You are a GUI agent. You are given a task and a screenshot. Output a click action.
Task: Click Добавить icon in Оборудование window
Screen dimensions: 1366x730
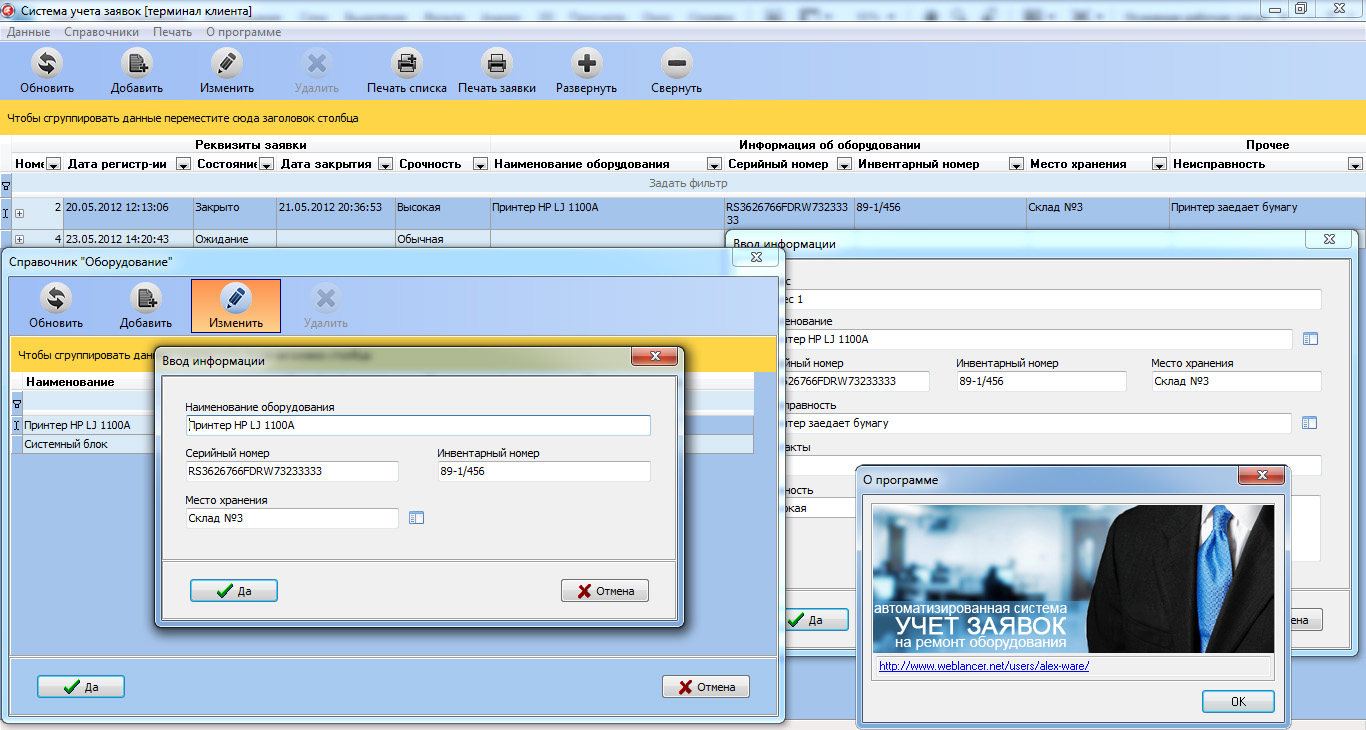[x=146, y=298]
